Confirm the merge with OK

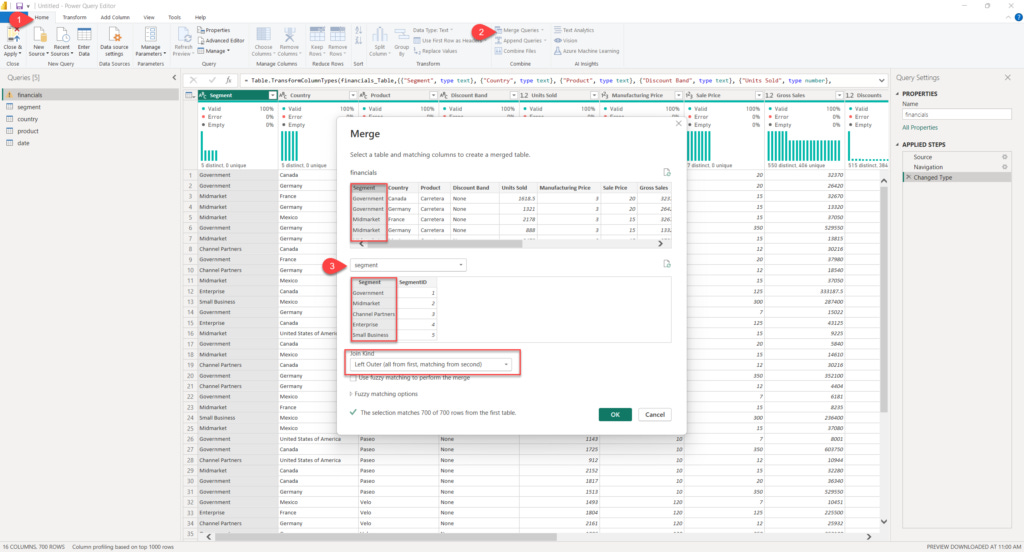(615, 415)
